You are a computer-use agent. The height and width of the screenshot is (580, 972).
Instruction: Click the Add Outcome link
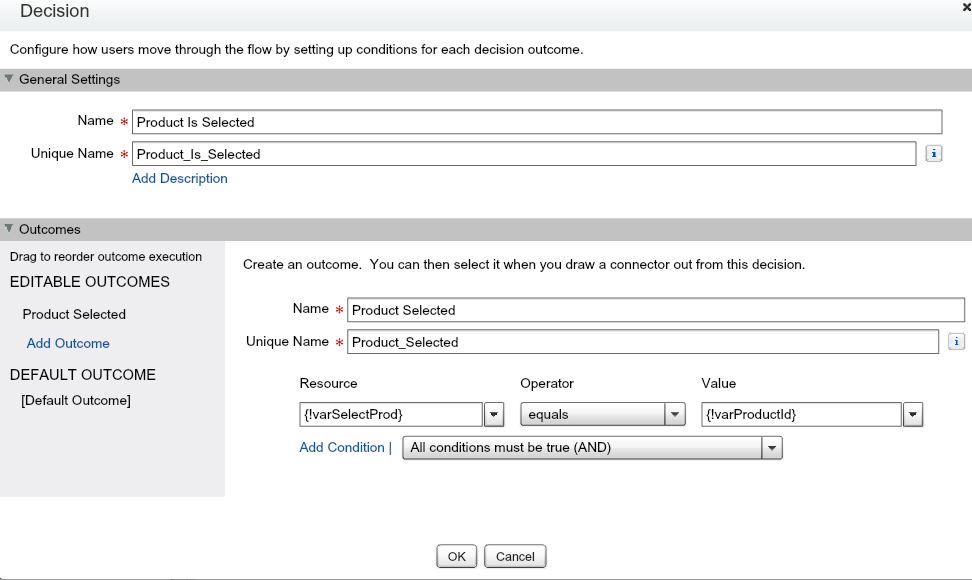[x=68, y=343]
